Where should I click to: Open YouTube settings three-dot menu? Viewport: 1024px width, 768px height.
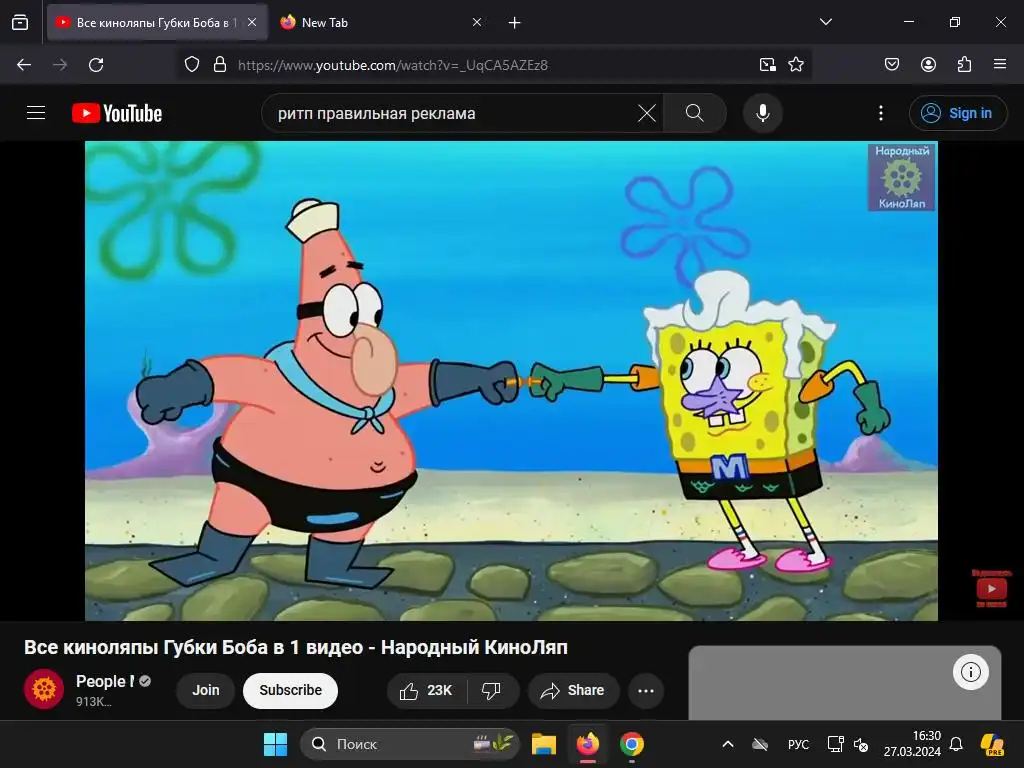[x=880, y=113]
